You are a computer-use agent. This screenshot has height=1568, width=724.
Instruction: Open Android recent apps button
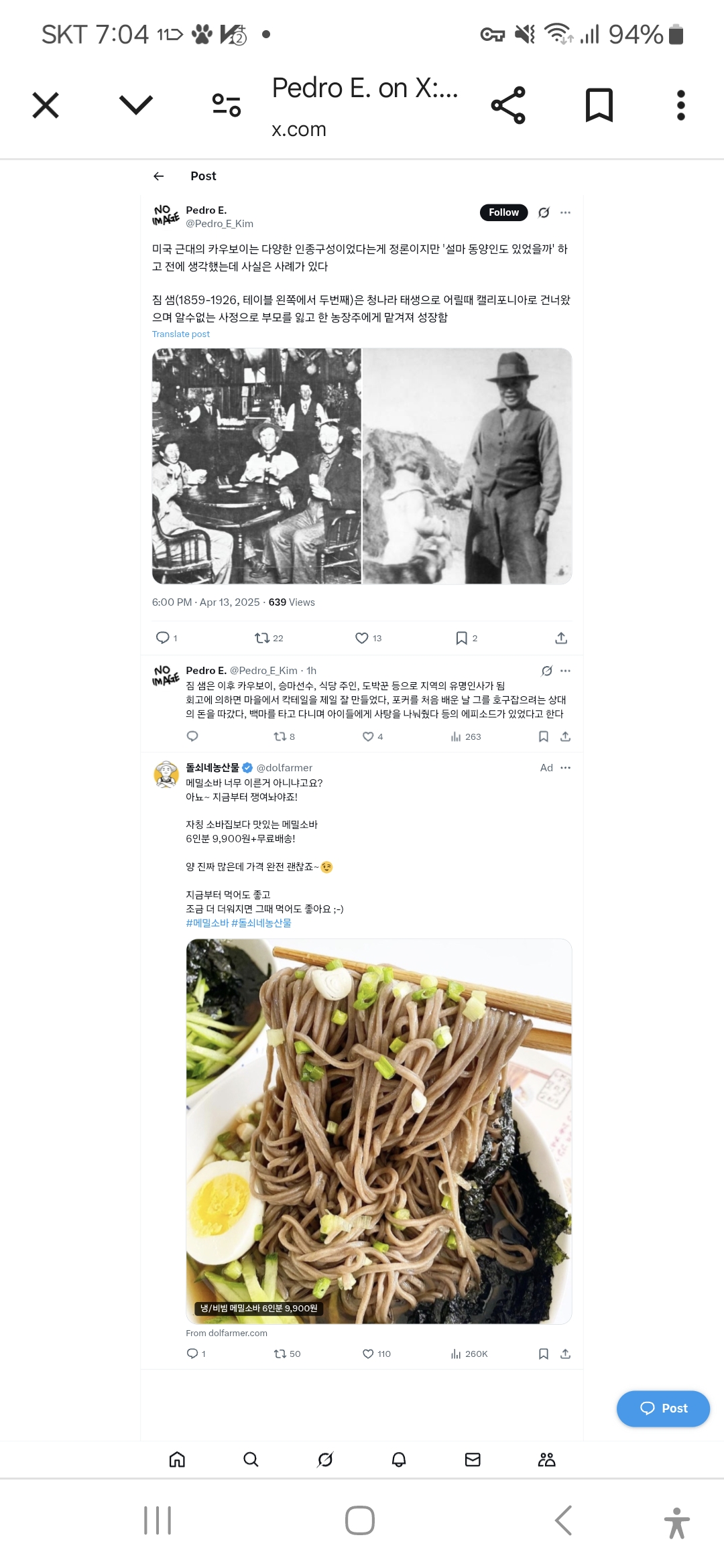coord(158,1520)
